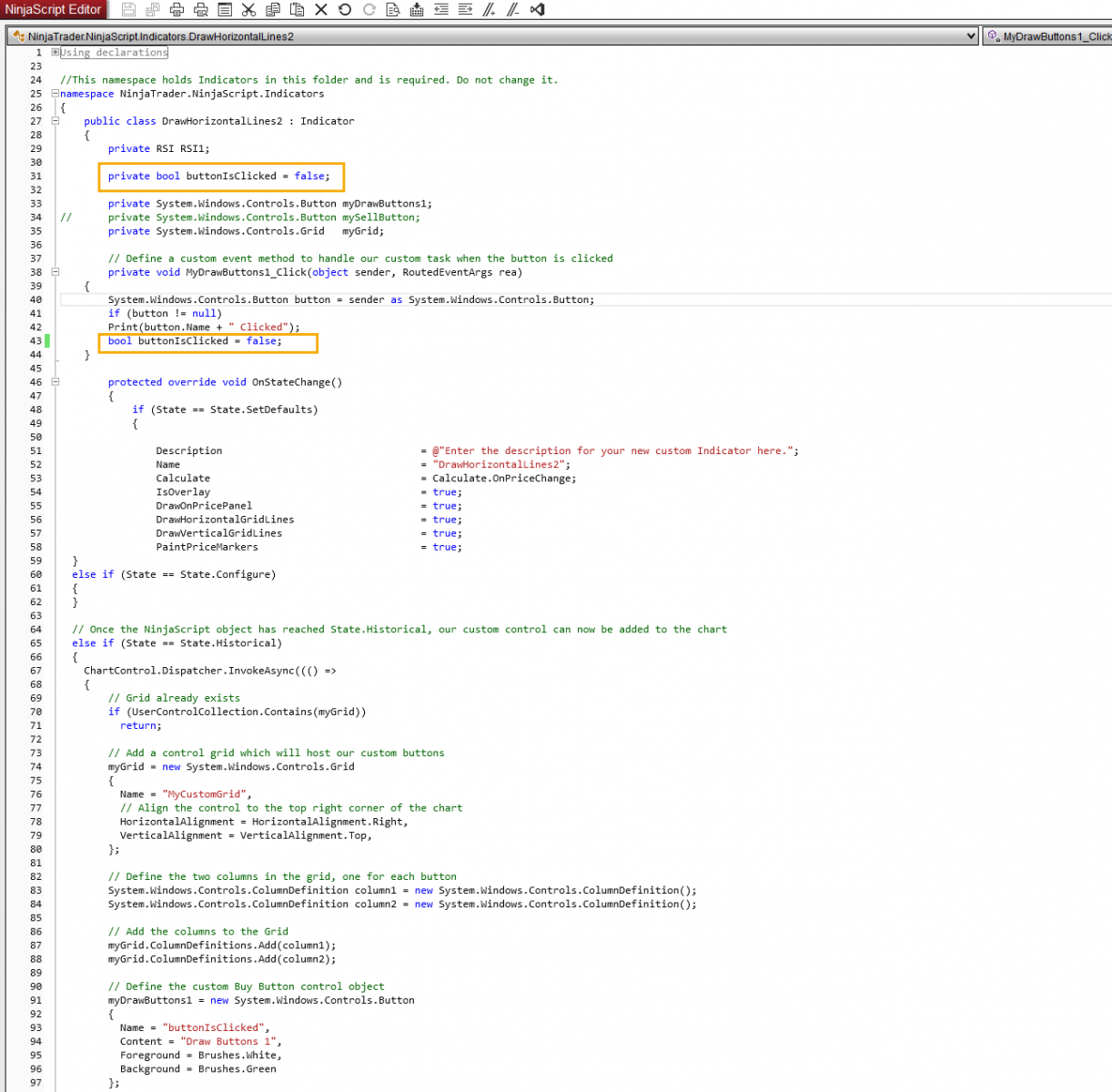Click the Delete X icon
1112x1092 pixels.
click(x=320, y=10)
